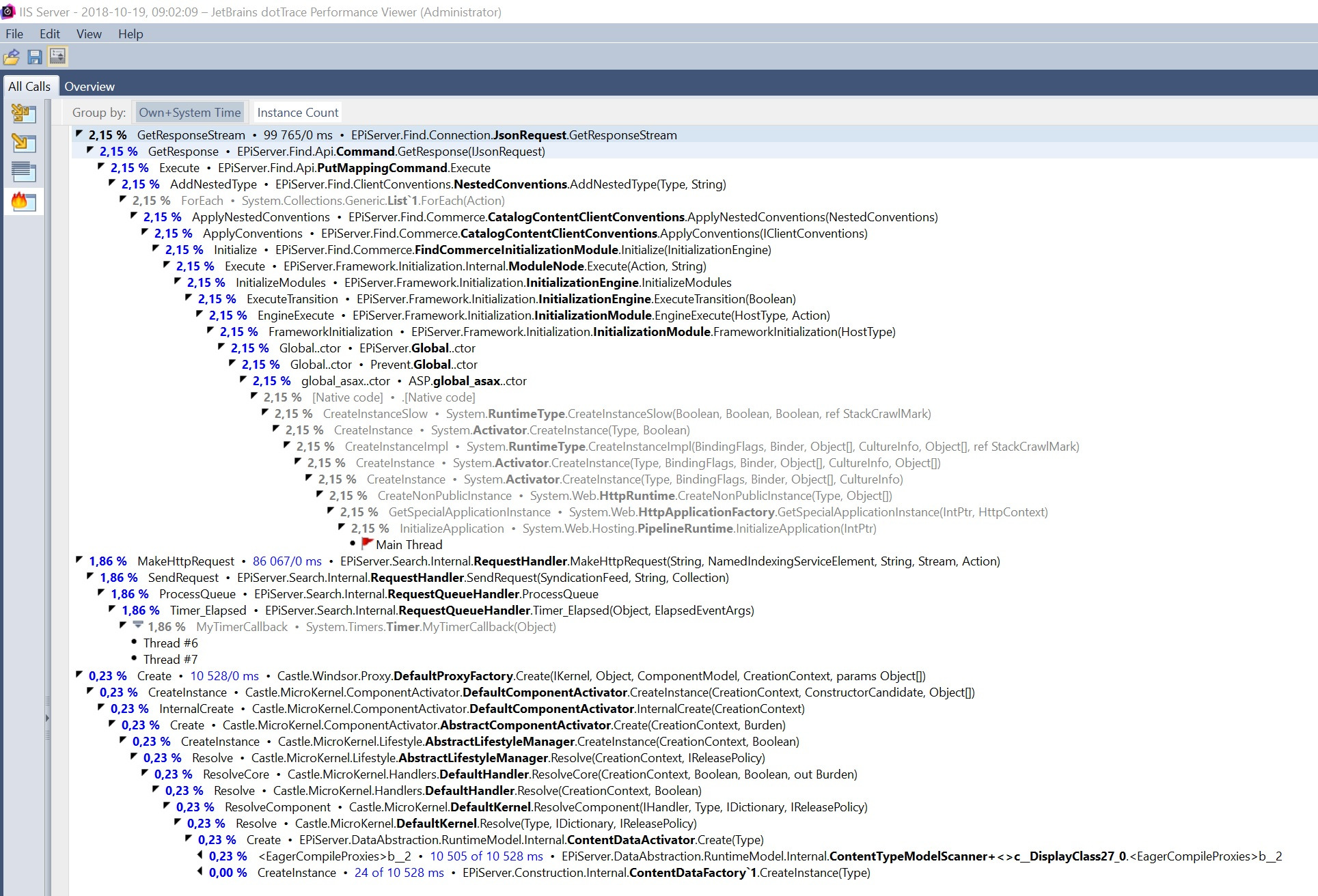Open the View menu
This screenshot has width=1318, height=896.
[x=89, y=34]
